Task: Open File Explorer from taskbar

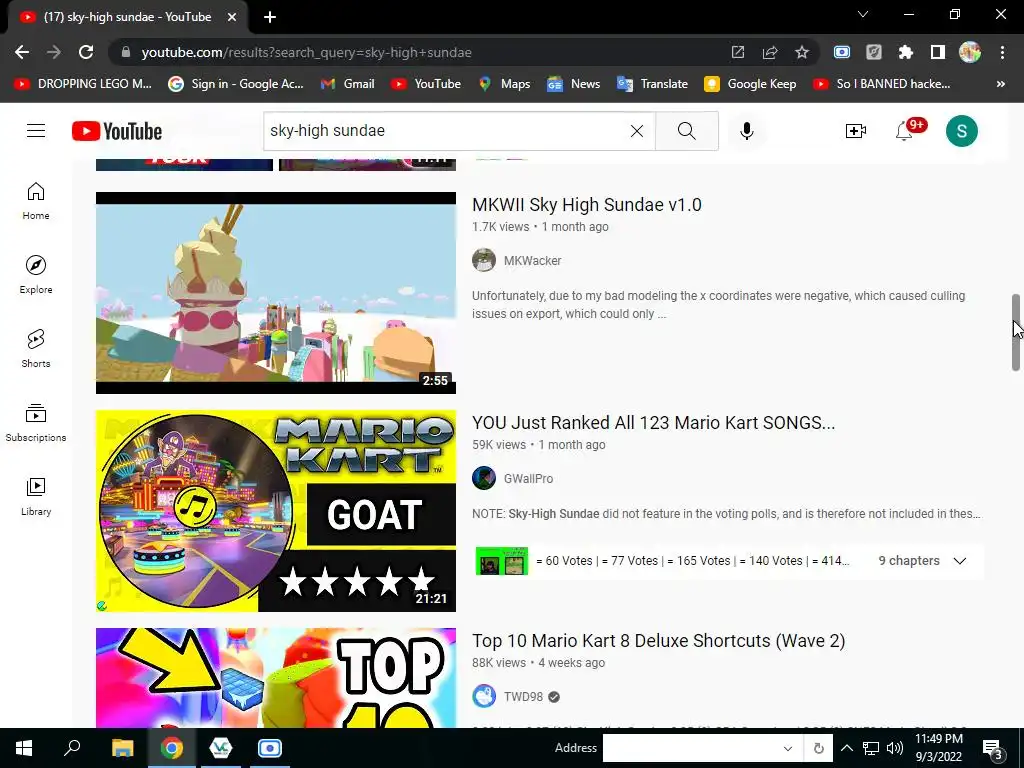Action: click(122, 748)
